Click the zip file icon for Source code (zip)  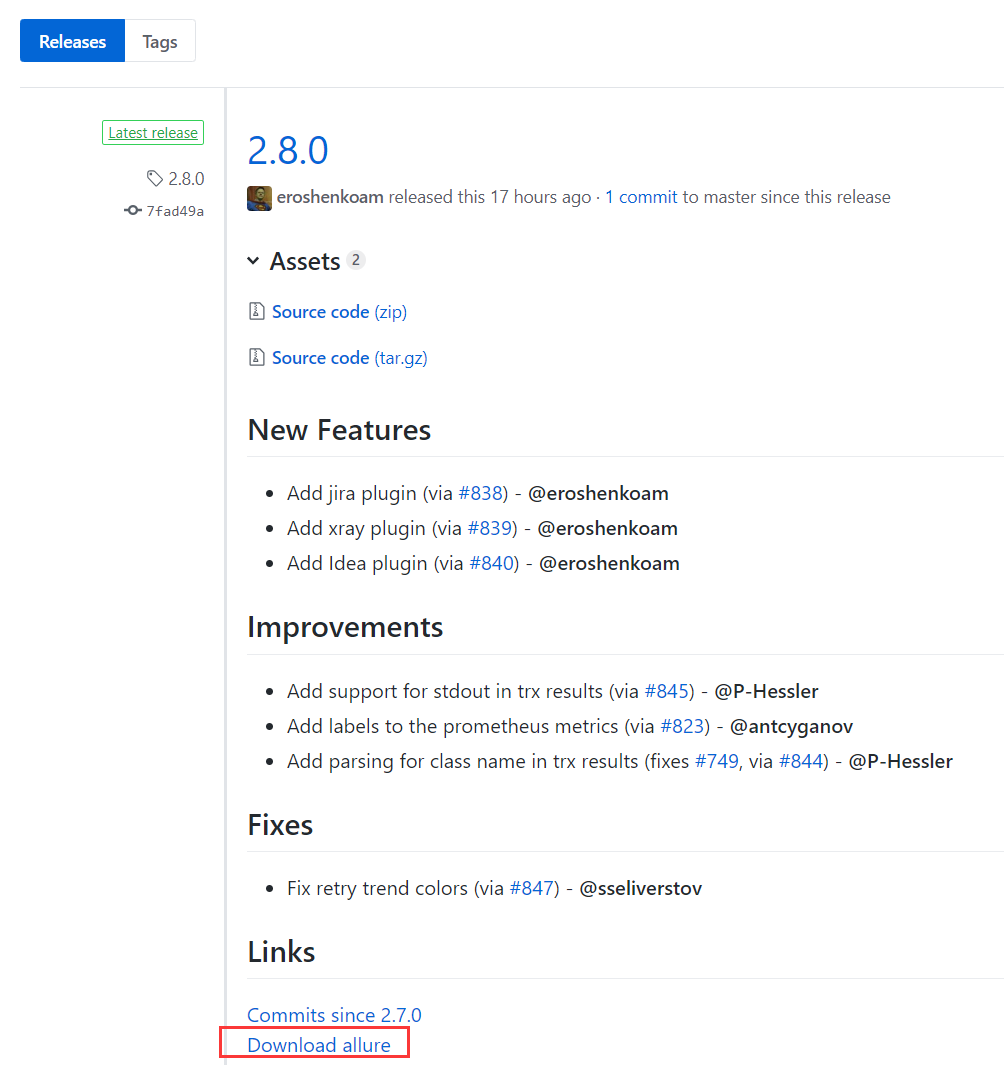point(257,312)
